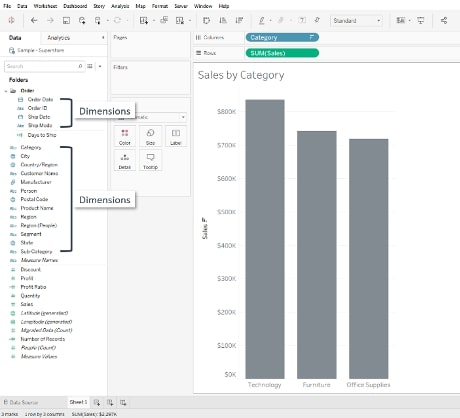460x418 pixels.
Task: Click the Tableau logo start page icon
Action: [x=11, y=20]
